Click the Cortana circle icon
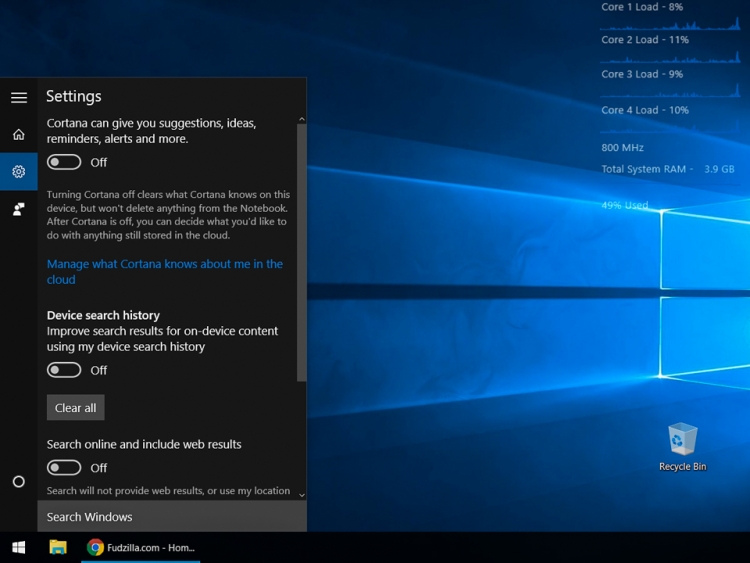Viewport: 750px width, 563px height. coord(18,482)
